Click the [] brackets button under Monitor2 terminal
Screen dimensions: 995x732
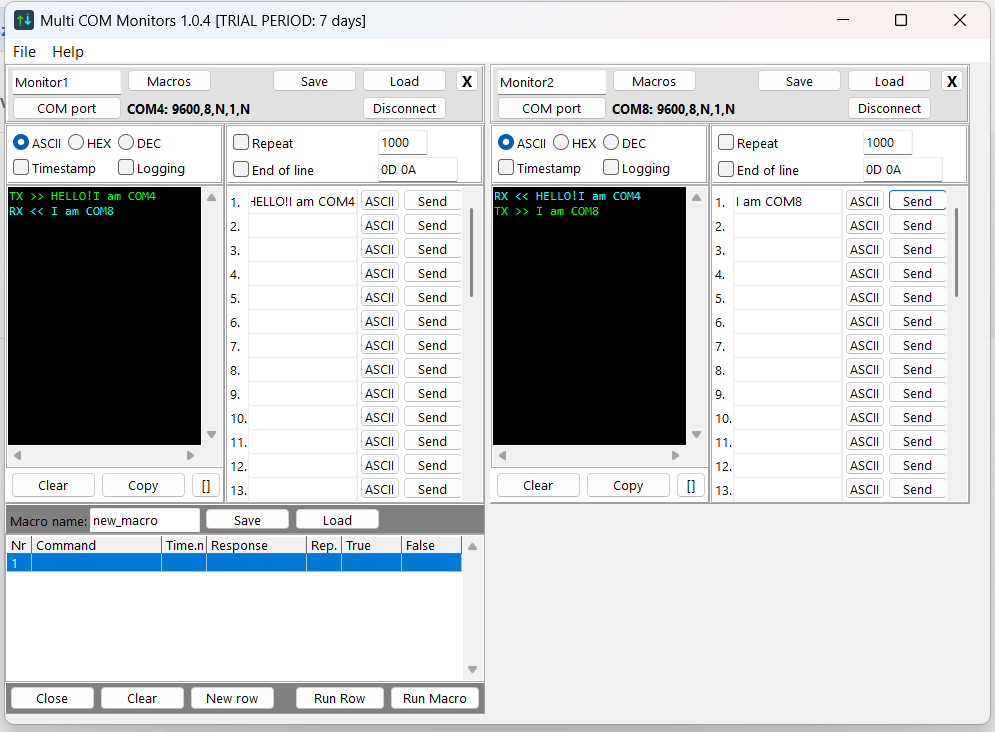point(690,485)
